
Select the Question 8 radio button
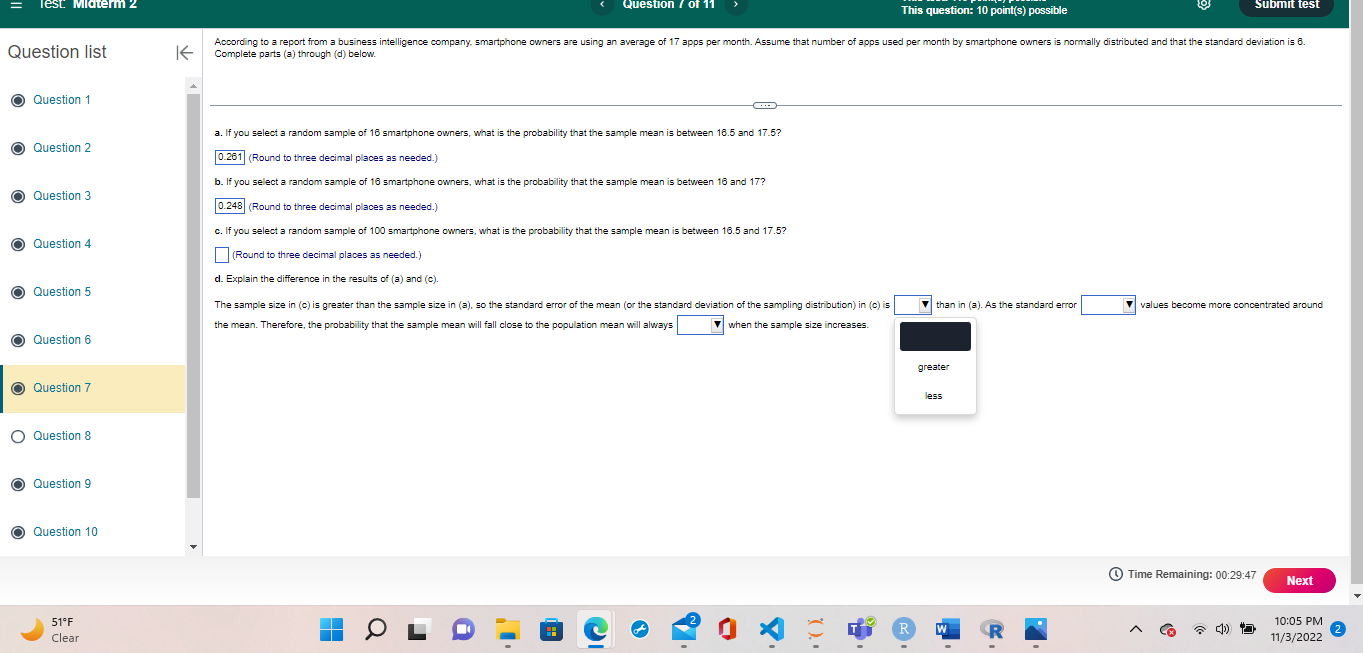point(18,436)
